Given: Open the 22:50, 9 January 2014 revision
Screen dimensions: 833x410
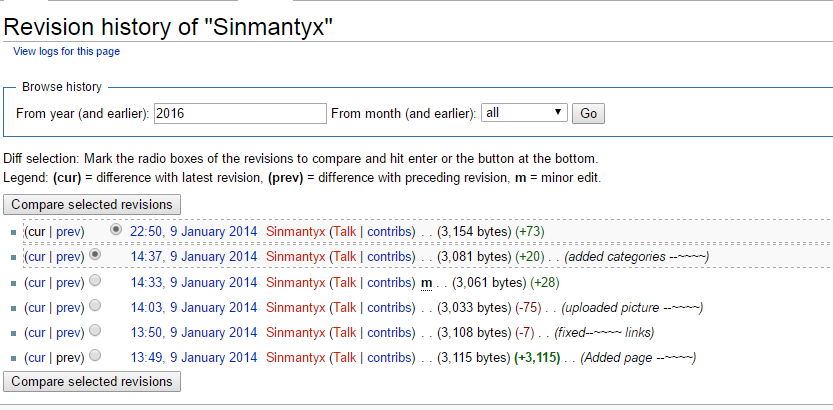Looking at the screenshot, I should [193, 232].
